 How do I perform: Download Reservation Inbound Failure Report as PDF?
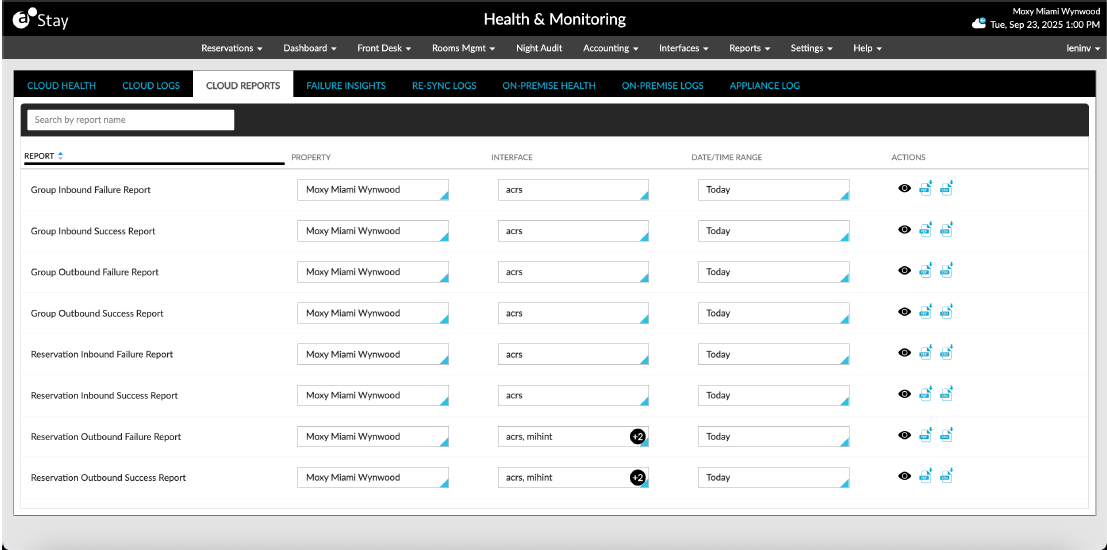click(x=926, y=352)
